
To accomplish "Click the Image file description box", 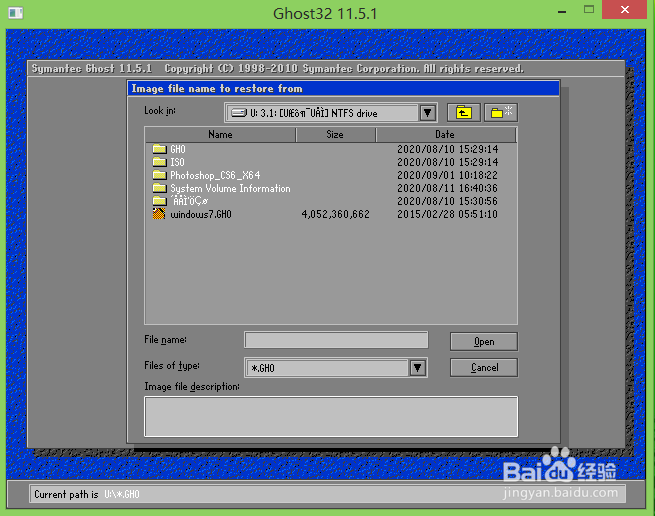I will pos(331,417).
